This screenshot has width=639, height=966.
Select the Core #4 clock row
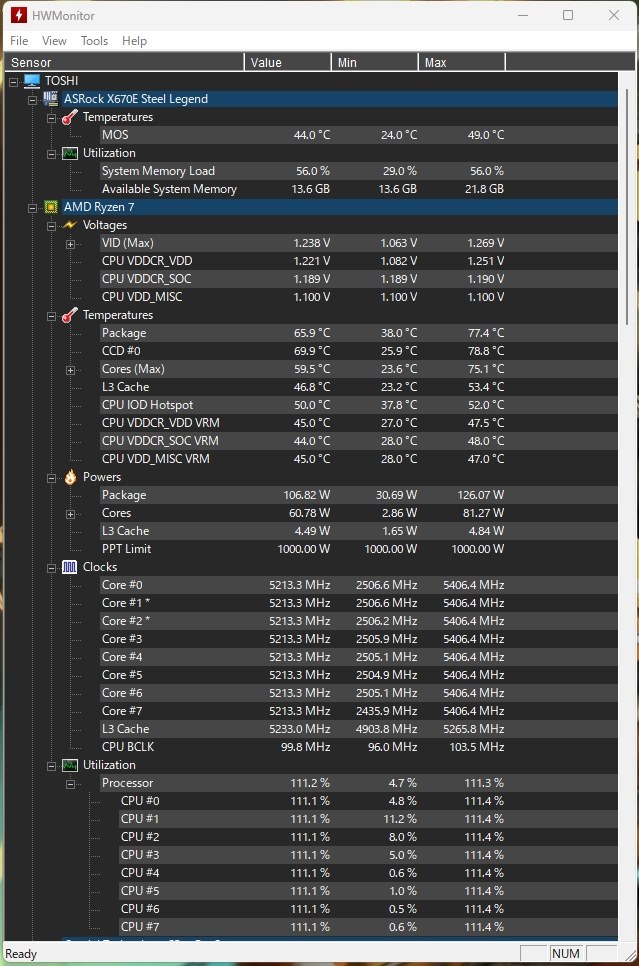[359, 657]
